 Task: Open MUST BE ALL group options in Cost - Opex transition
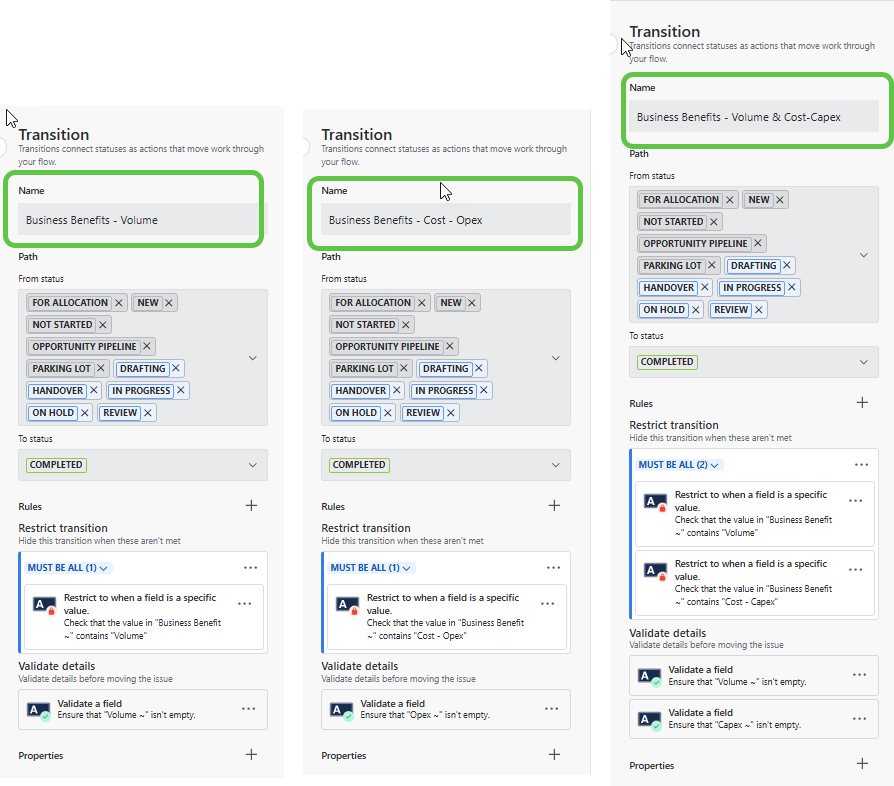click(554, 568)
